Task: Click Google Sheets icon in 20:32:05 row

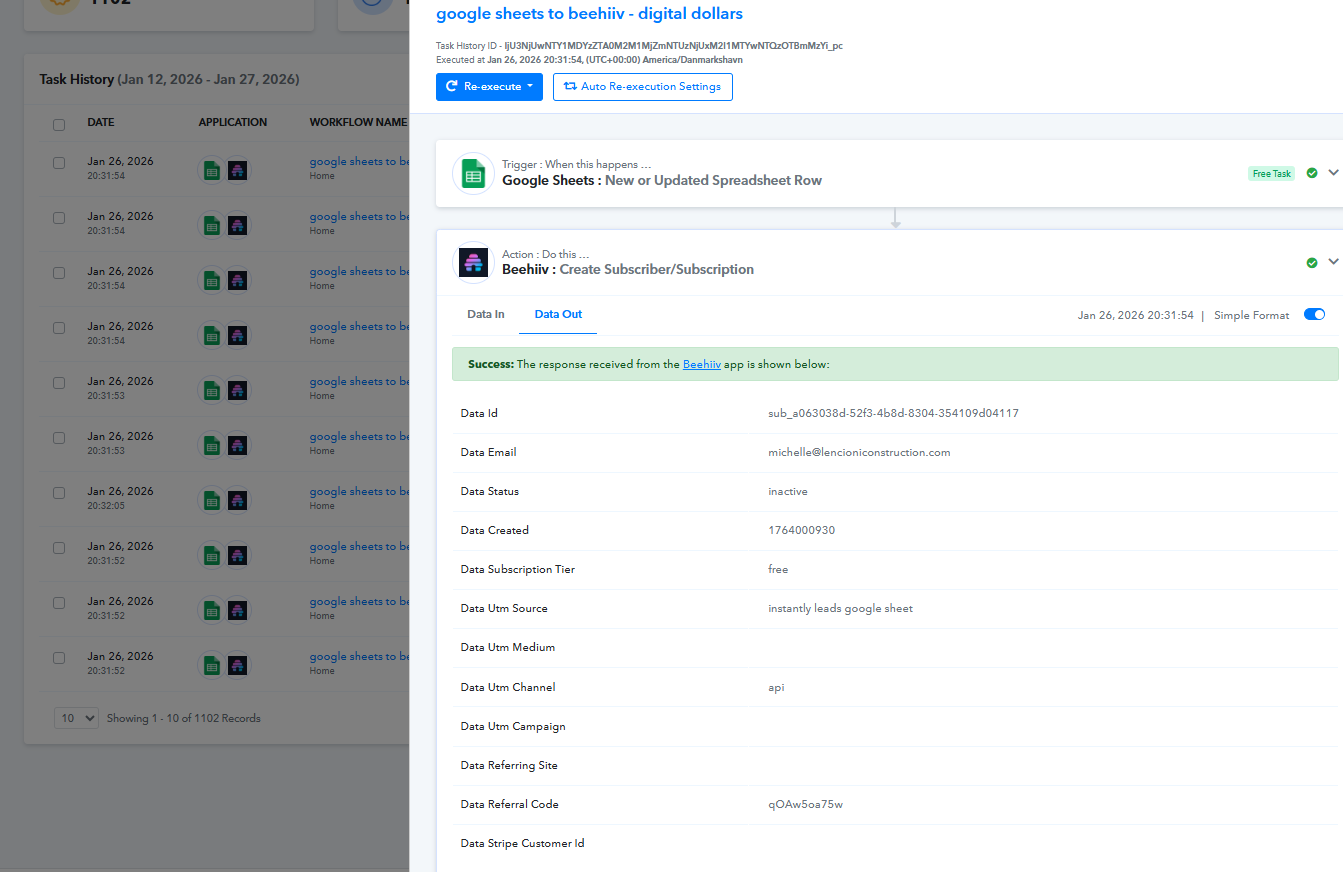Action: tap(211, 500)
